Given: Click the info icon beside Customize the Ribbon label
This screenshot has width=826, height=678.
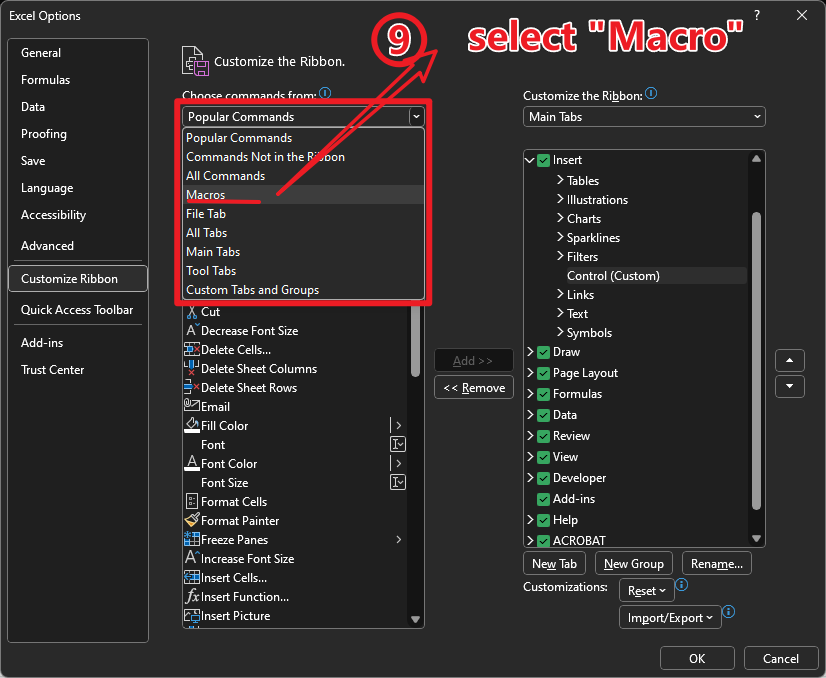Looking at the screenshot, I should [x=651, y=93].
